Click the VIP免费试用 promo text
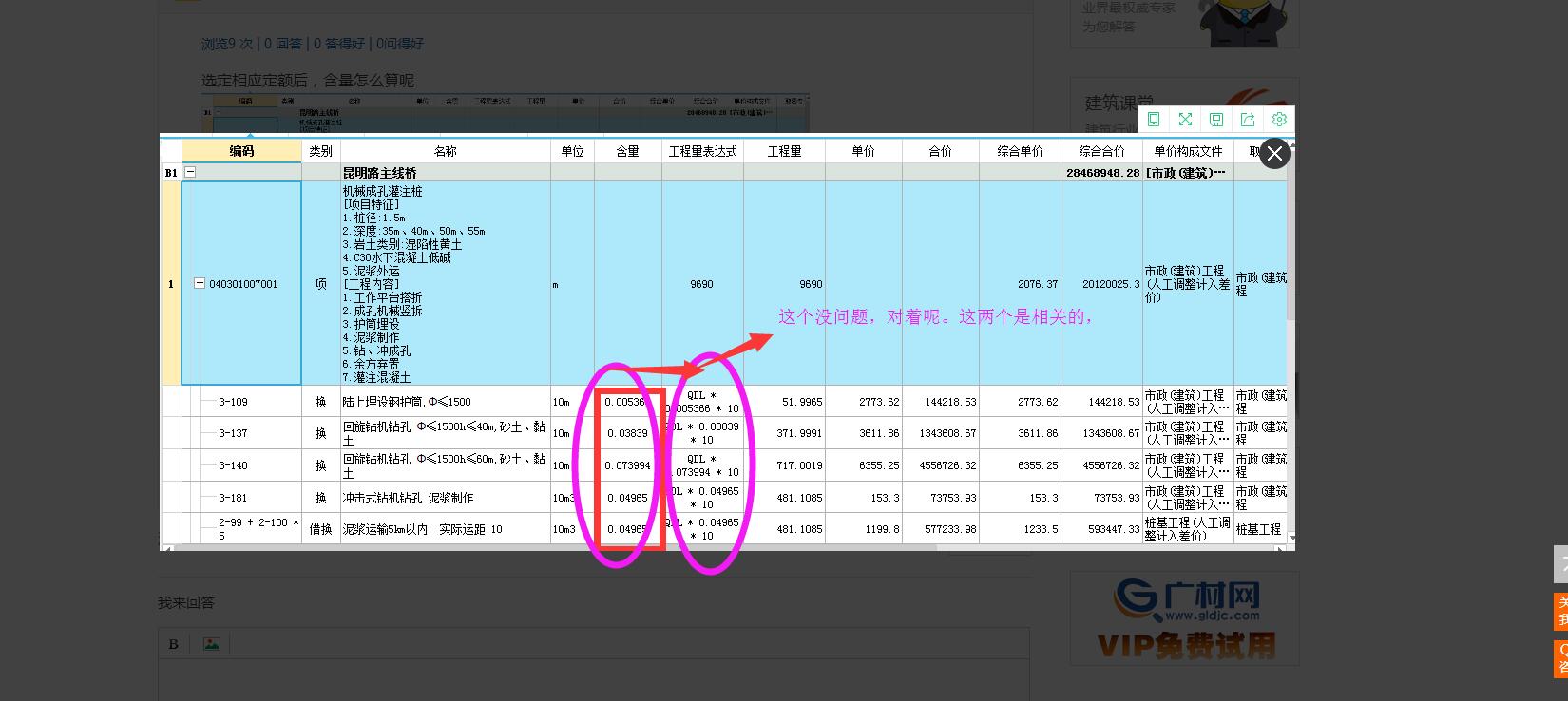 click(1185, 646)
